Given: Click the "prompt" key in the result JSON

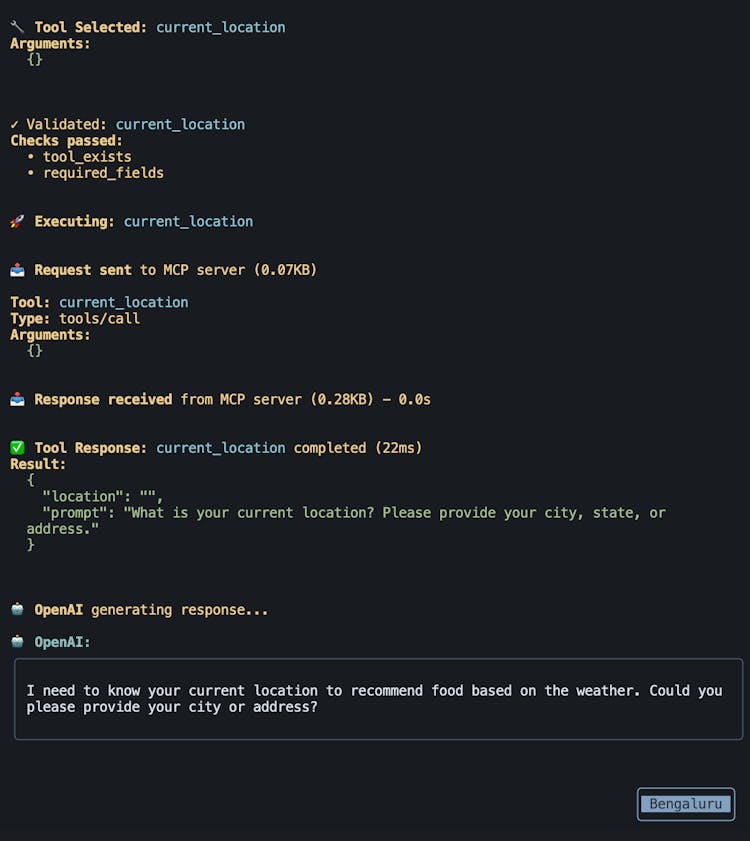Looking at the screenshot, I should click(79, 512).
